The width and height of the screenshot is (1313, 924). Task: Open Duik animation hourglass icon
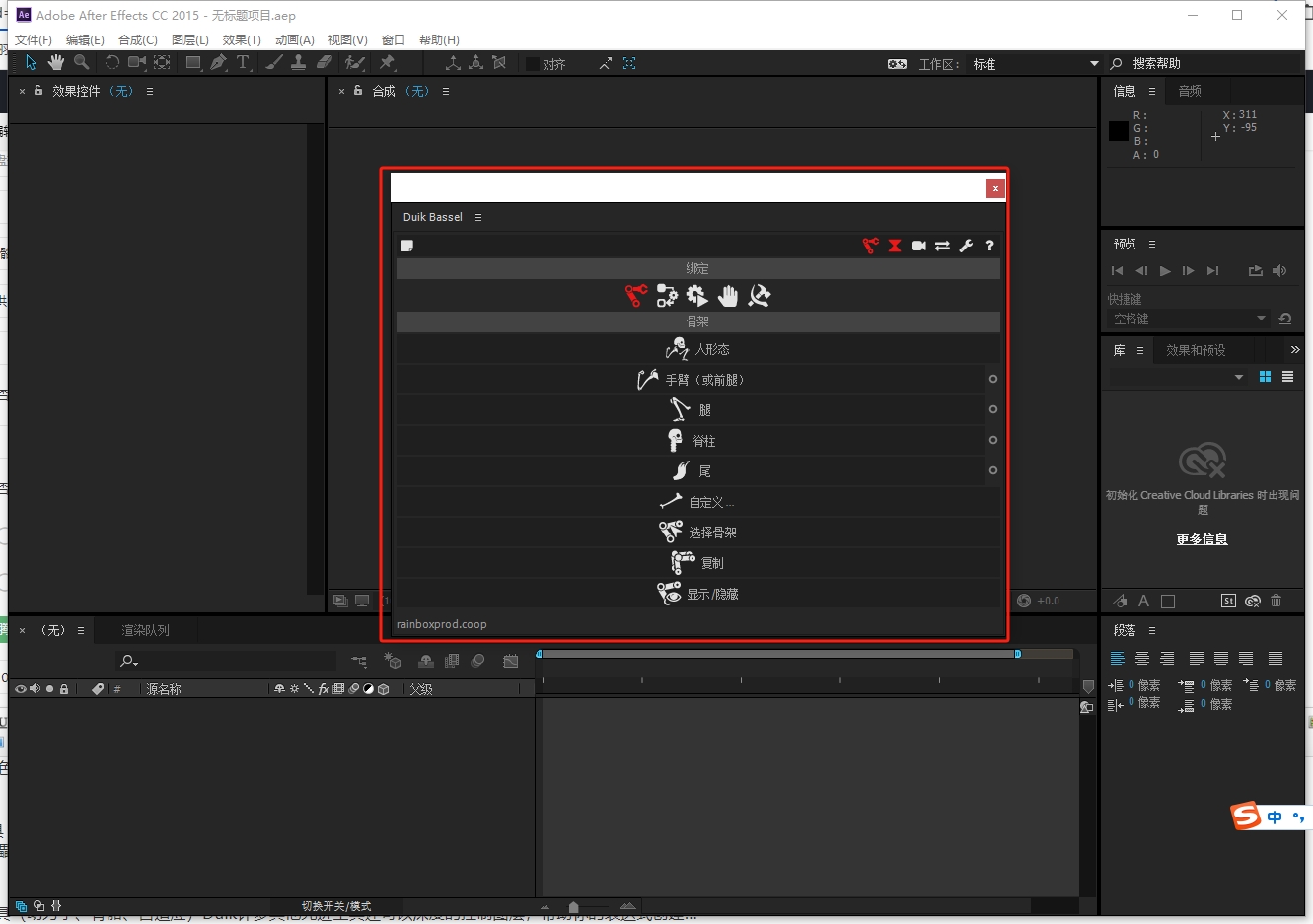coord(895,246)
